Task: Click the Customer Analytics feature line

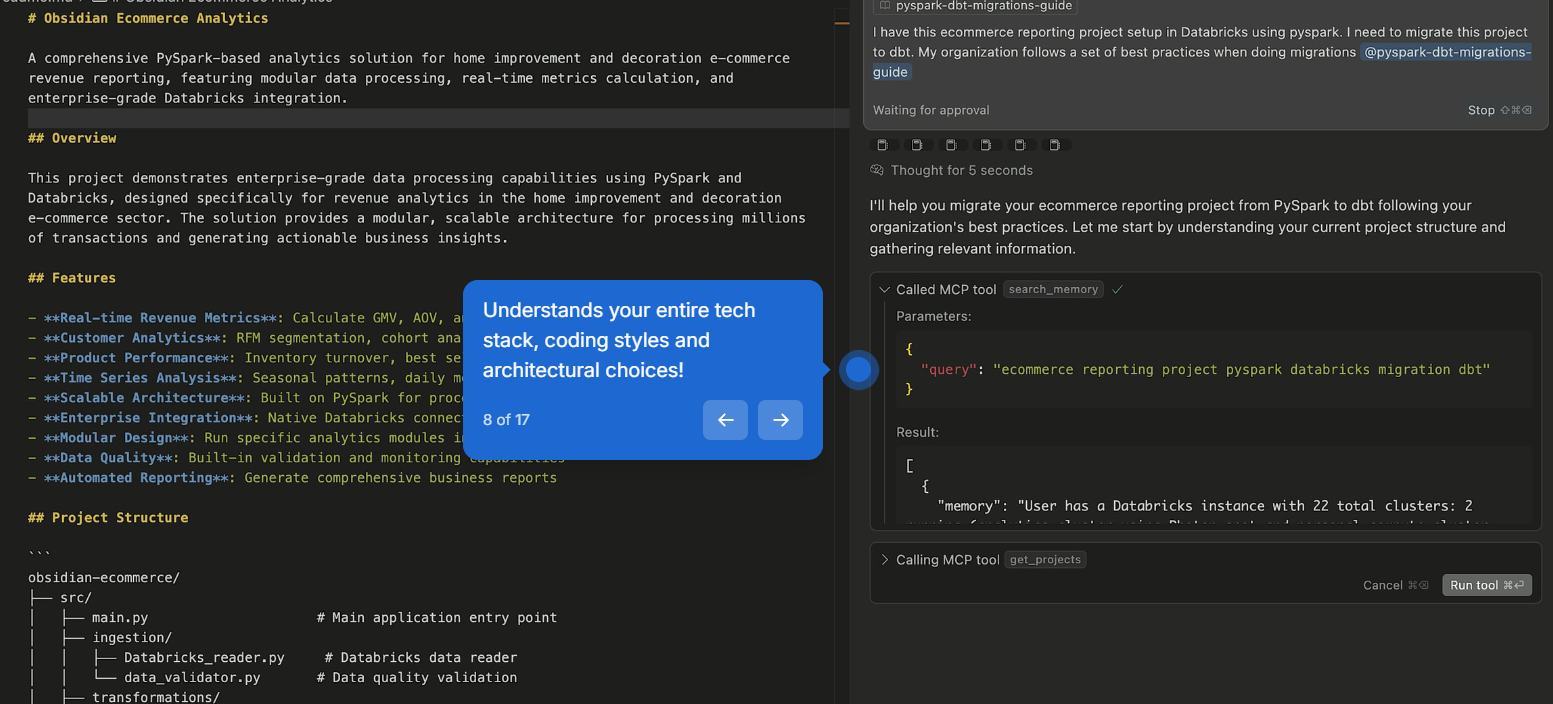Action: 245,338
